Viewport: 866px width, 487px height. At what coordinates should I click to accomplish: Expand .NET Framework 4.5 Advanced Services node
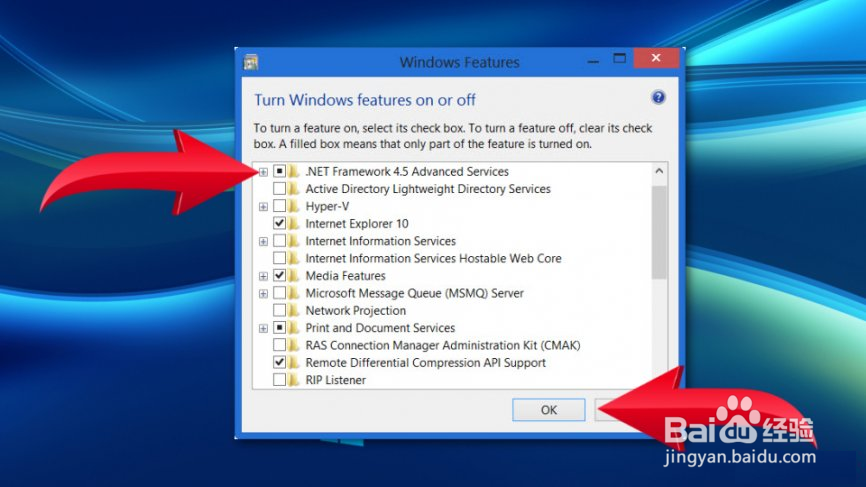[x=263, y=172]
